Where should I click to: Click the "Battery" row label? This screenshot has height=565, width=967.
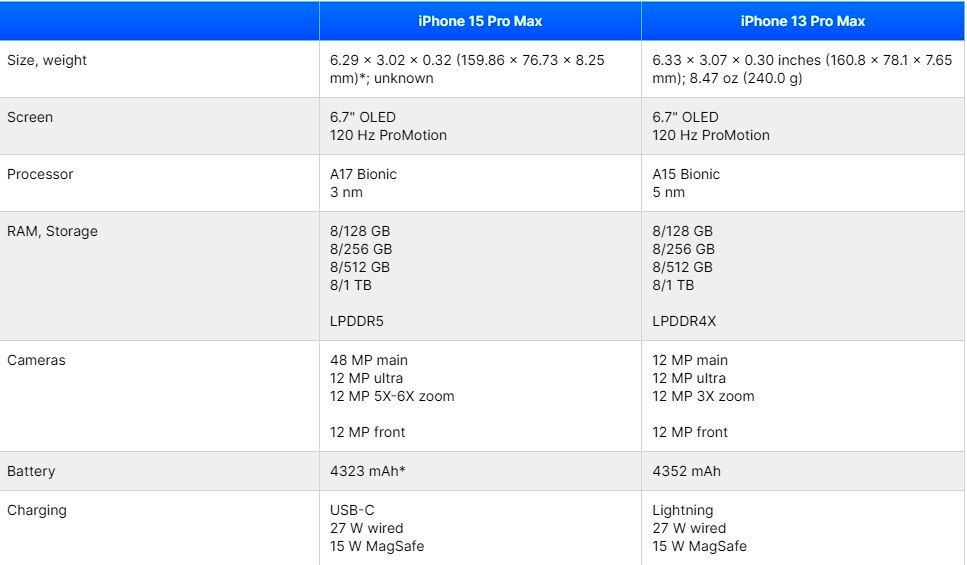(x=31, y=471)
